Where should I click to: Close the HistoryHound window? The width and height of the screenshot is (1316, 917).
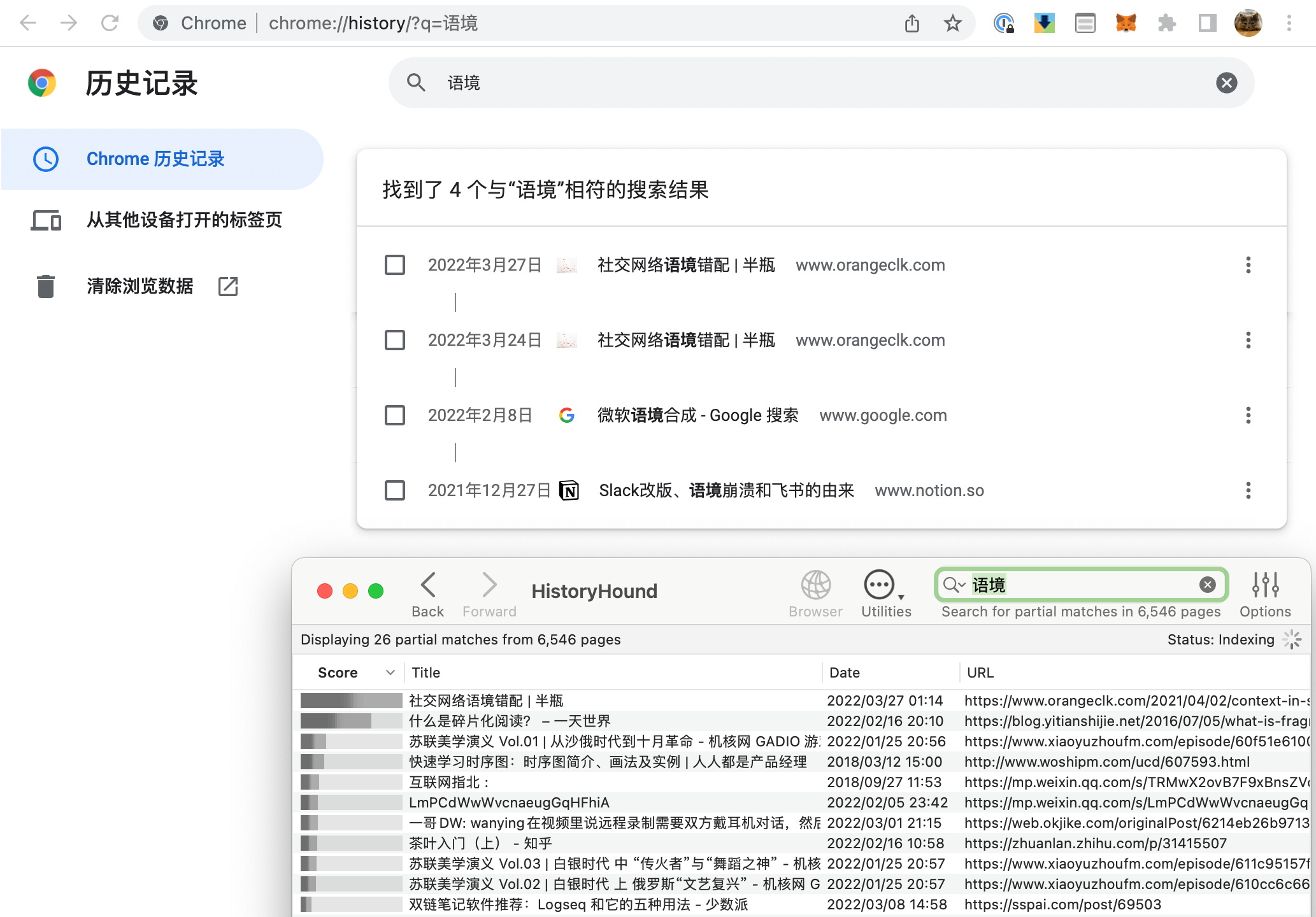(325, 591)
